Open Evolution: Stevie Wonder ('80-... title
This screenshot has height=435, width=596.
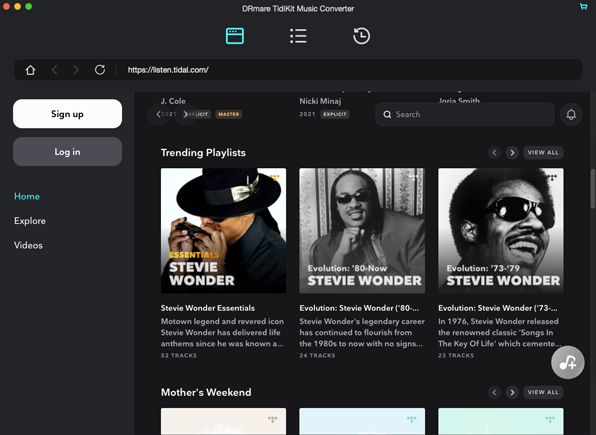coord(359,308)
